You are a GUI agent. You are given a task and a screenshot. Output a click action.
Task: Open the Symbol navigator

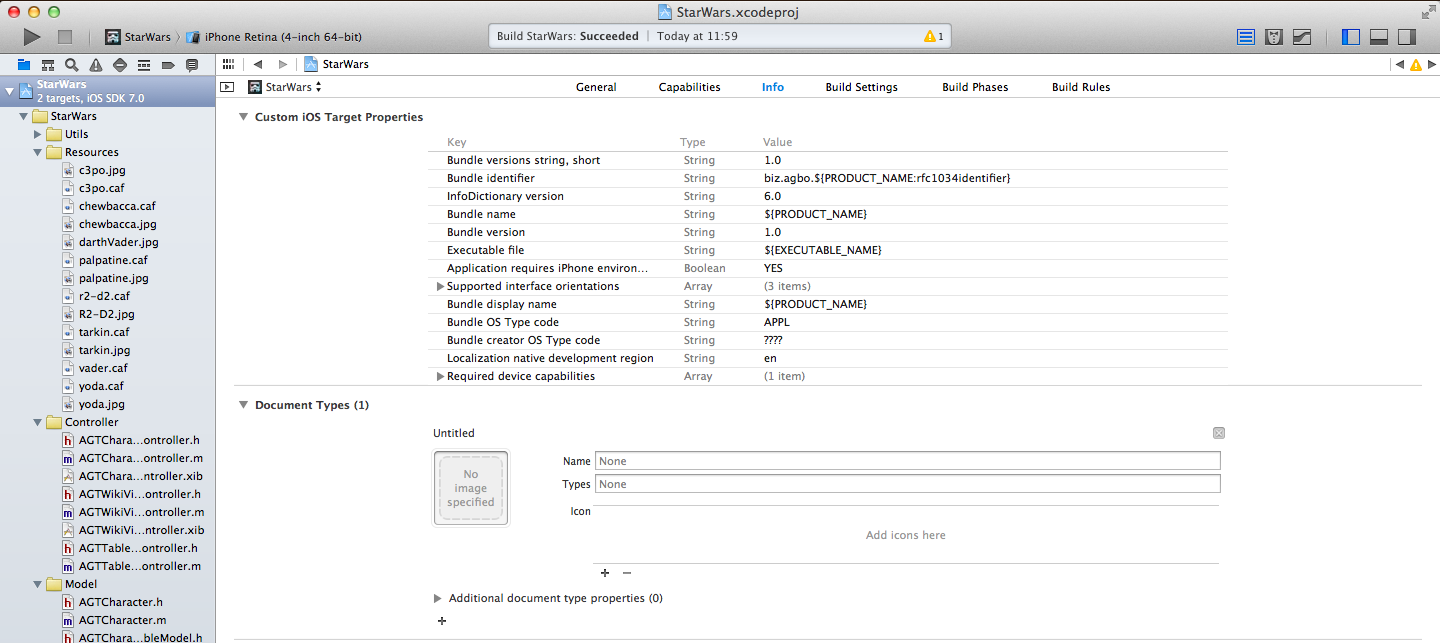(x=47, y=64)
